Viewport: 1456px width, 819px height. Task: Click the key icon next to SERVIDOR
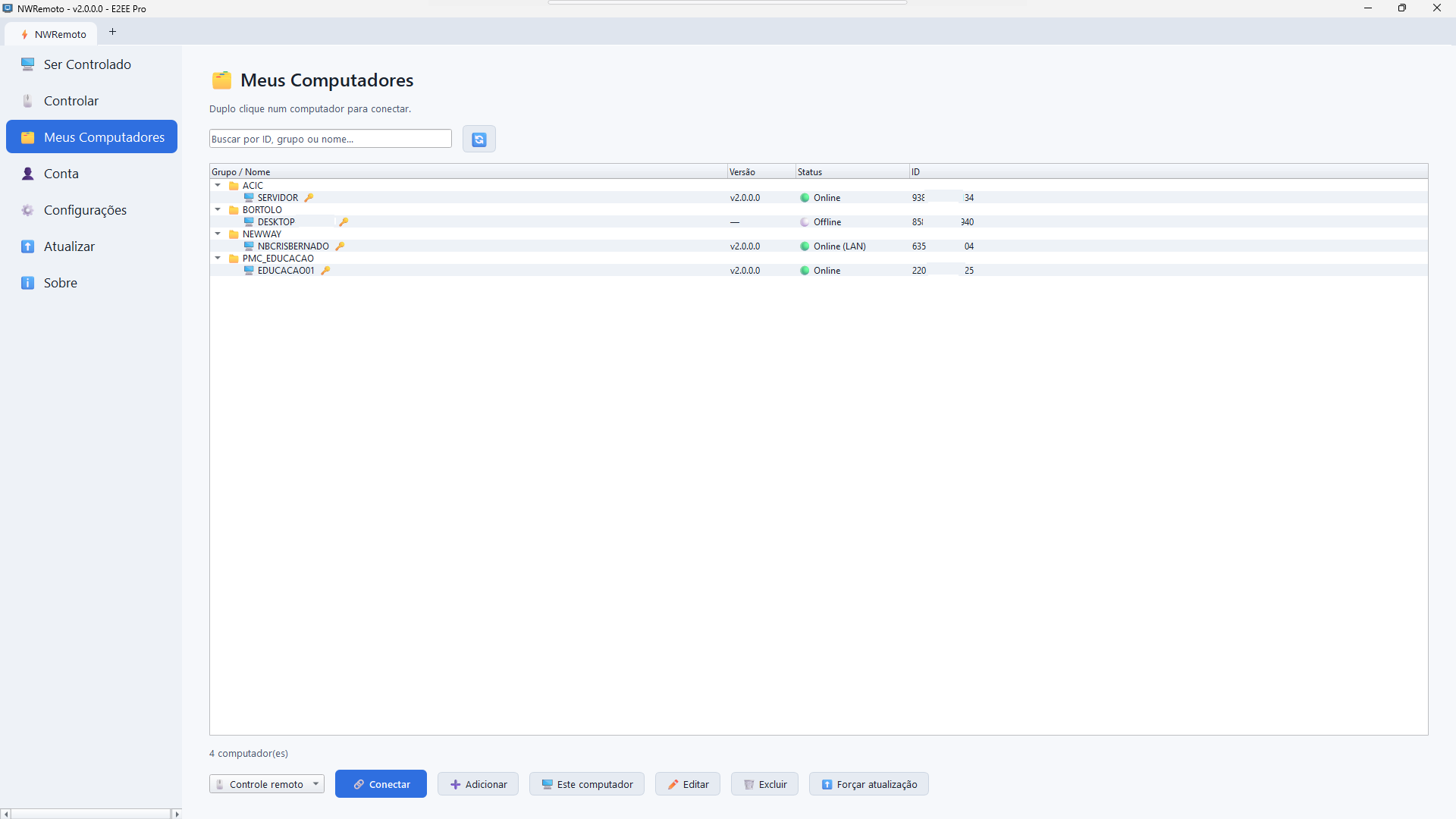coord(309,198)
